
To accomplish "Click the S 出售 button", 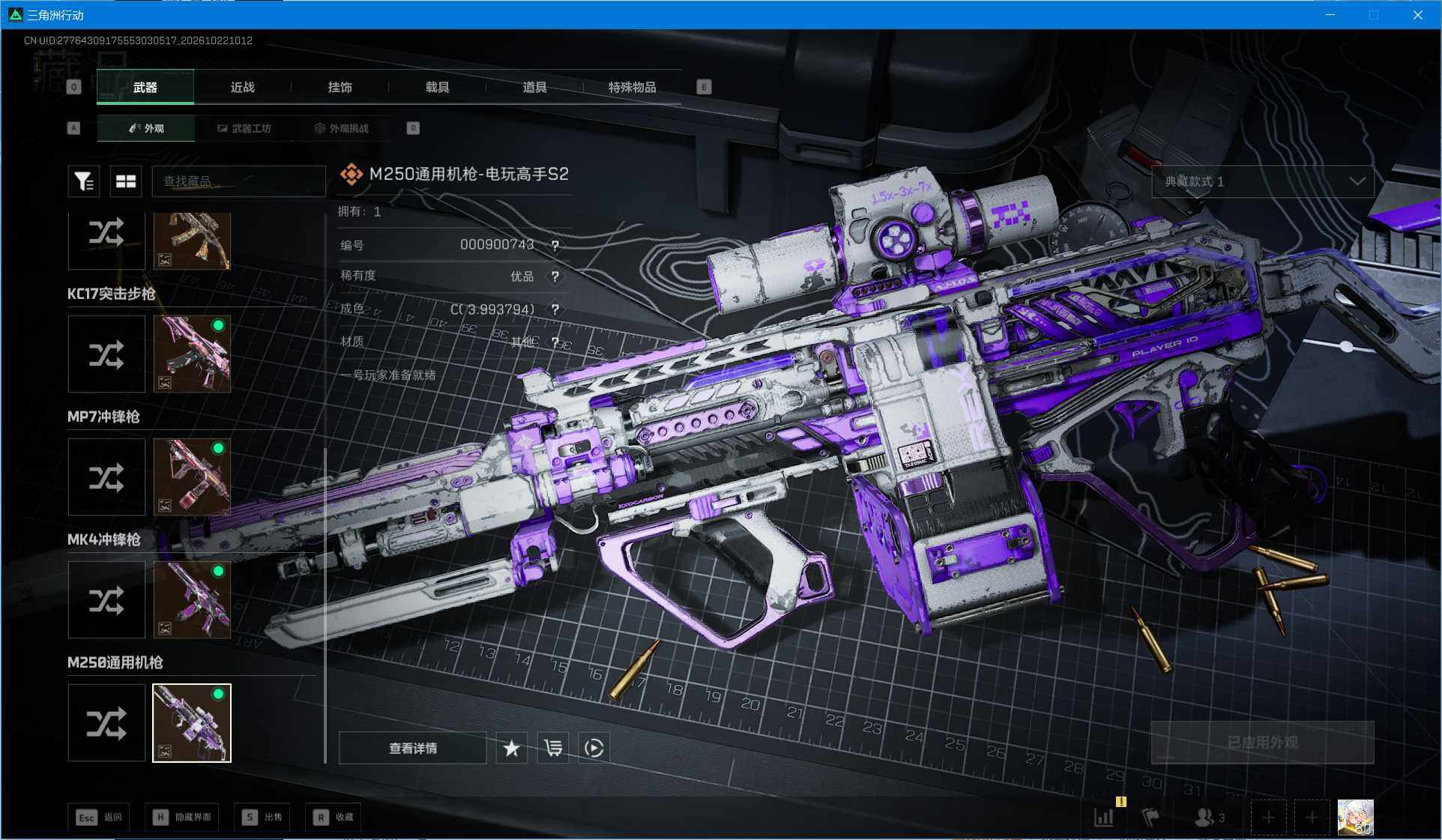I will [263, 818].
